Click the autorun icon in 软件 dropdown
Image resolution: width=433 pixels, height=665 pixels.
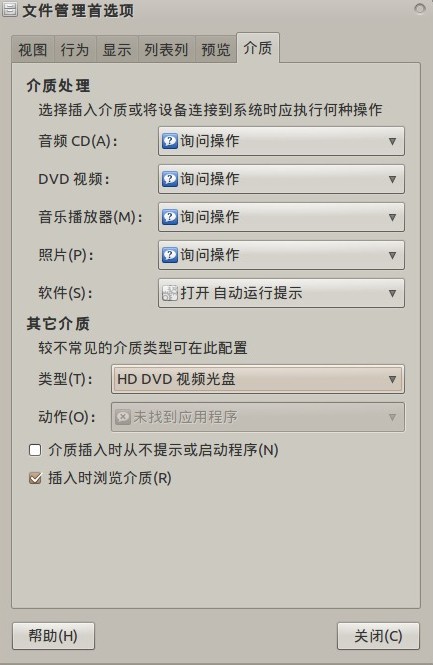[170, 293]
